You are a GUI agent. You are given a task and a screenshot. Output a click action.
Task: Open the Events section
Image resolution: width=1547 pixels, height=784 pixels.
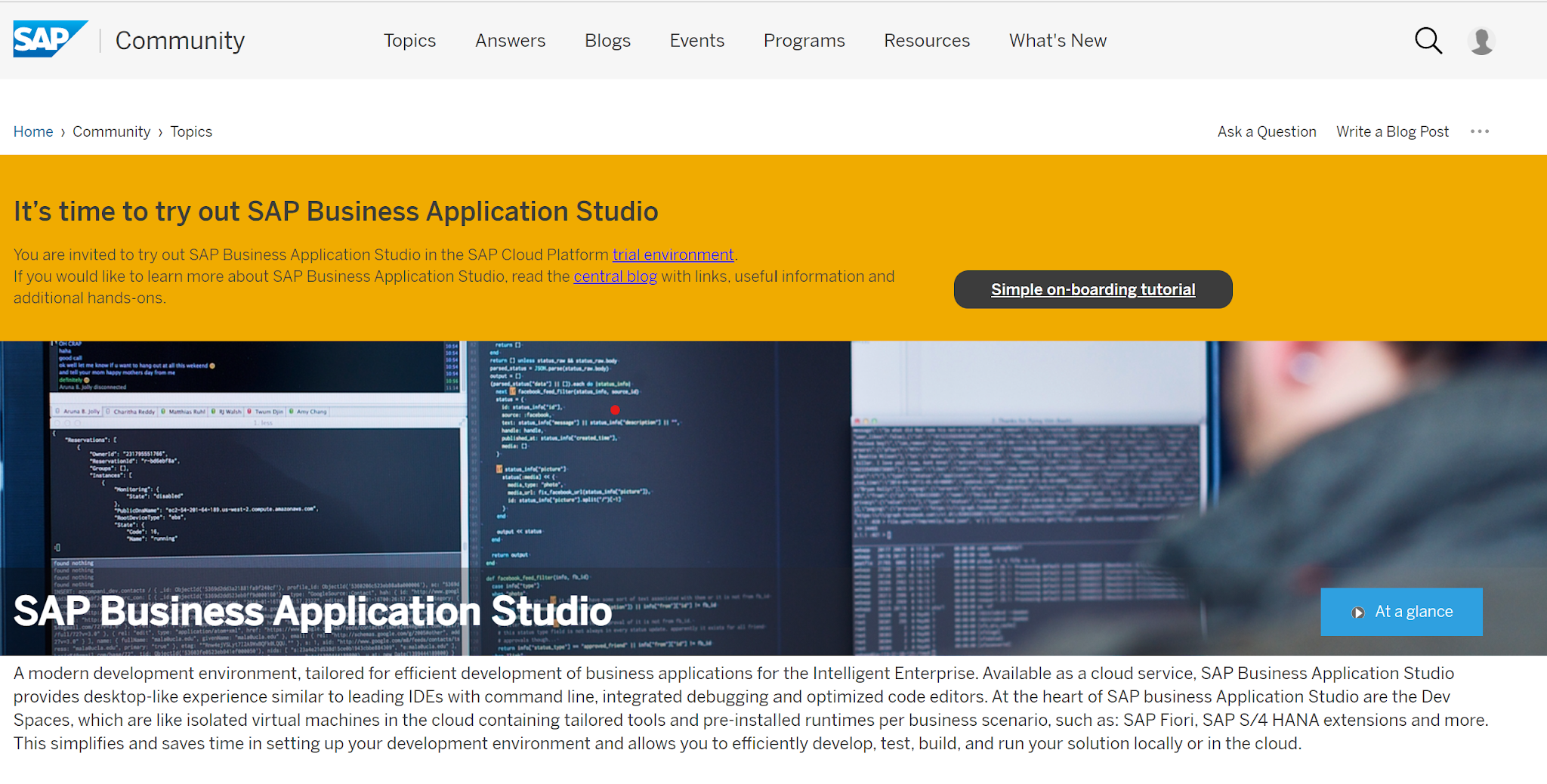point(696,41)
